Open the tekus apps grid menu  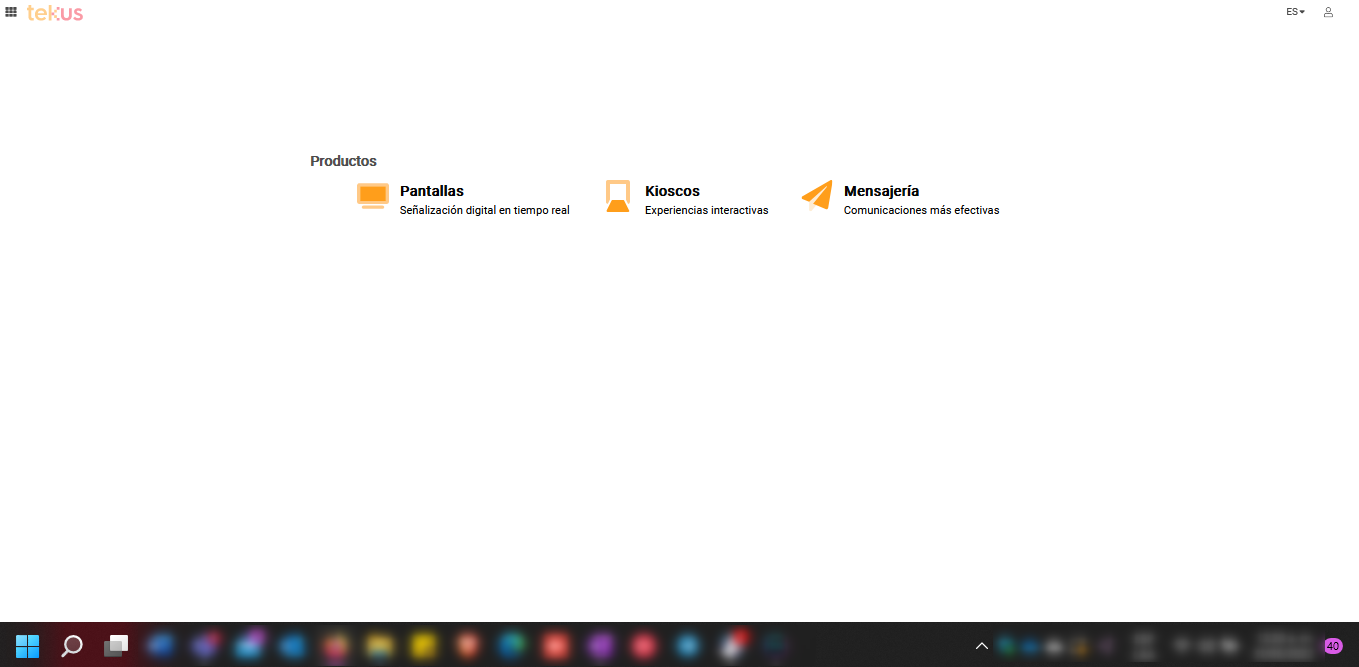tap(11, 12)
